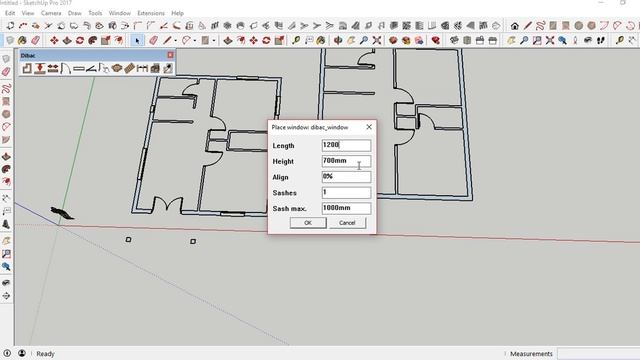Expand the Shapes tool dropdown arrow
This screenshot has width=640, height=360.
pos(214,40)
